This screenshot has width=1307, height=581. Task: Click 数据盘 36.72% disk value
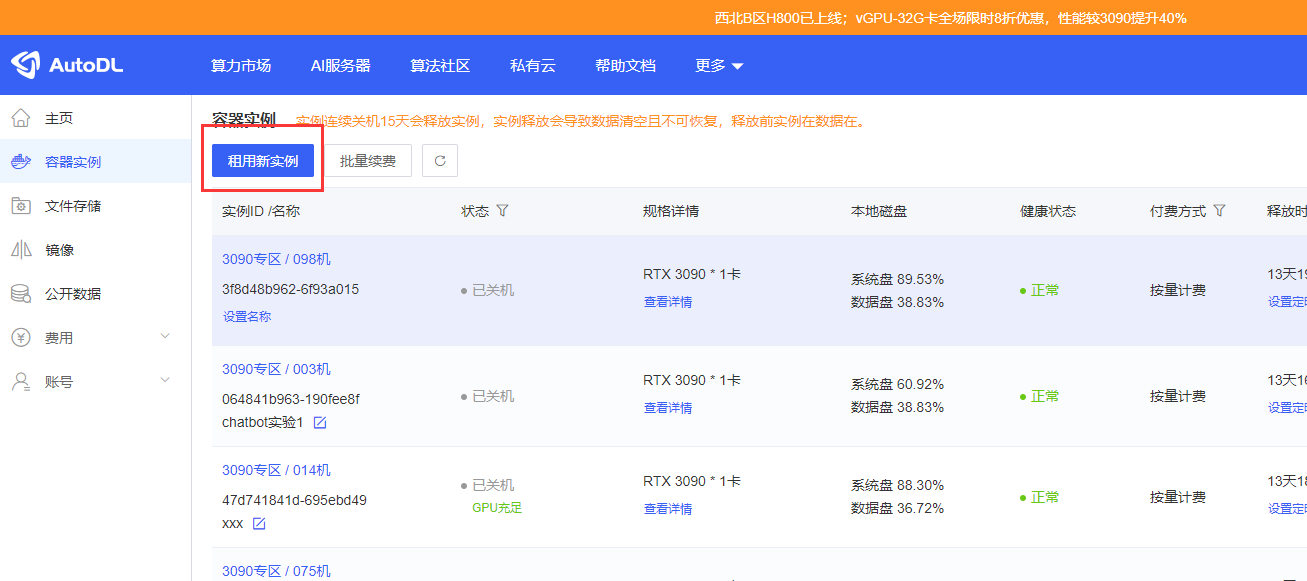897,509
